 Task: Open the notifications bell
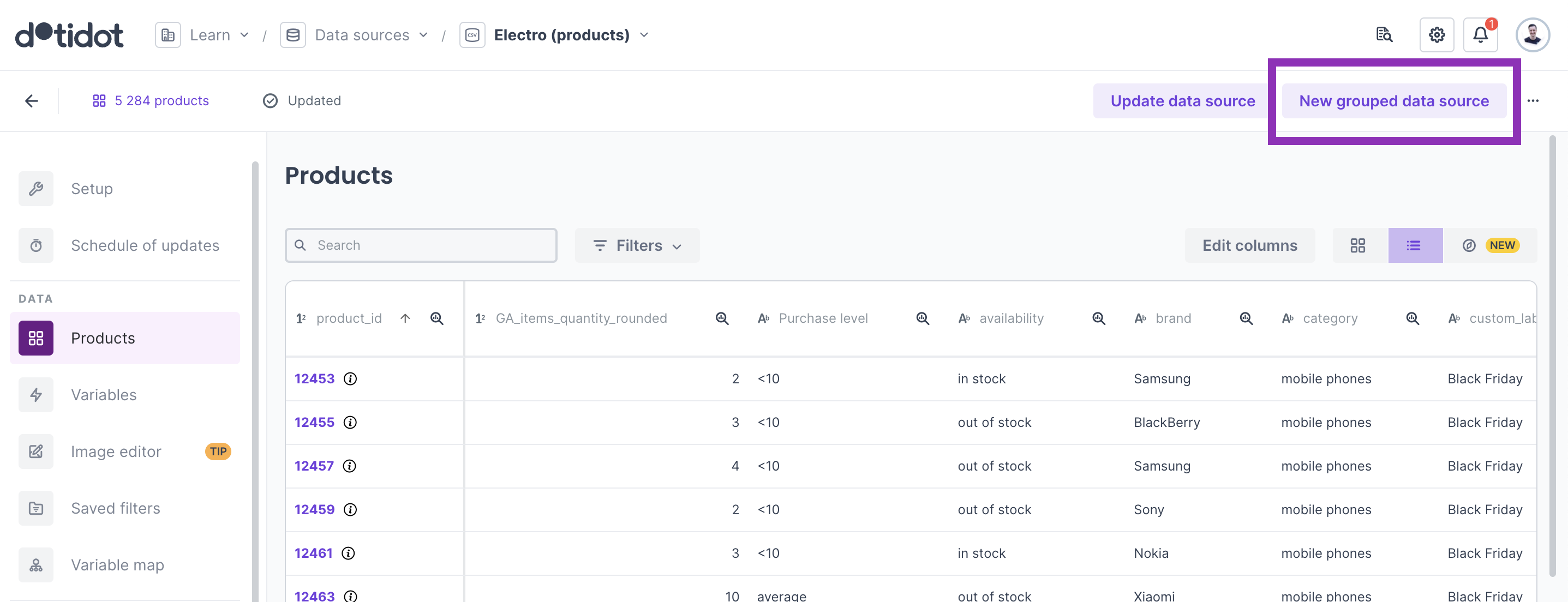point(1480,35)
